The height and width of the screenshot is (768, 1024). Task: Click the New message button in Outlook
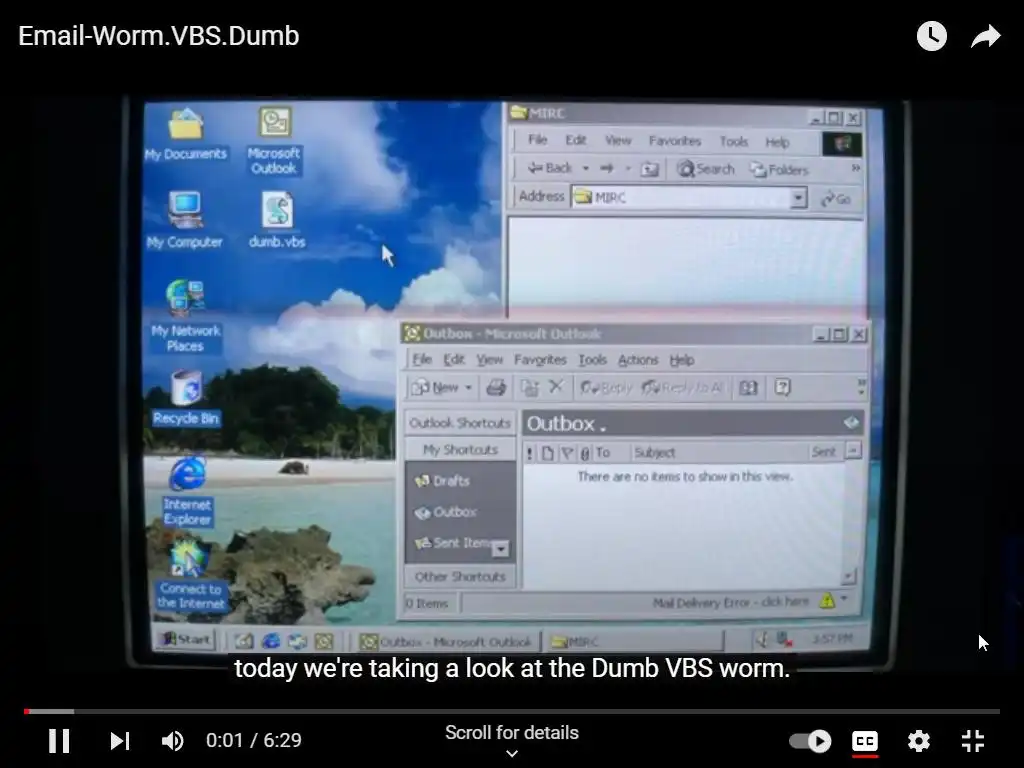tap(435, 387)
